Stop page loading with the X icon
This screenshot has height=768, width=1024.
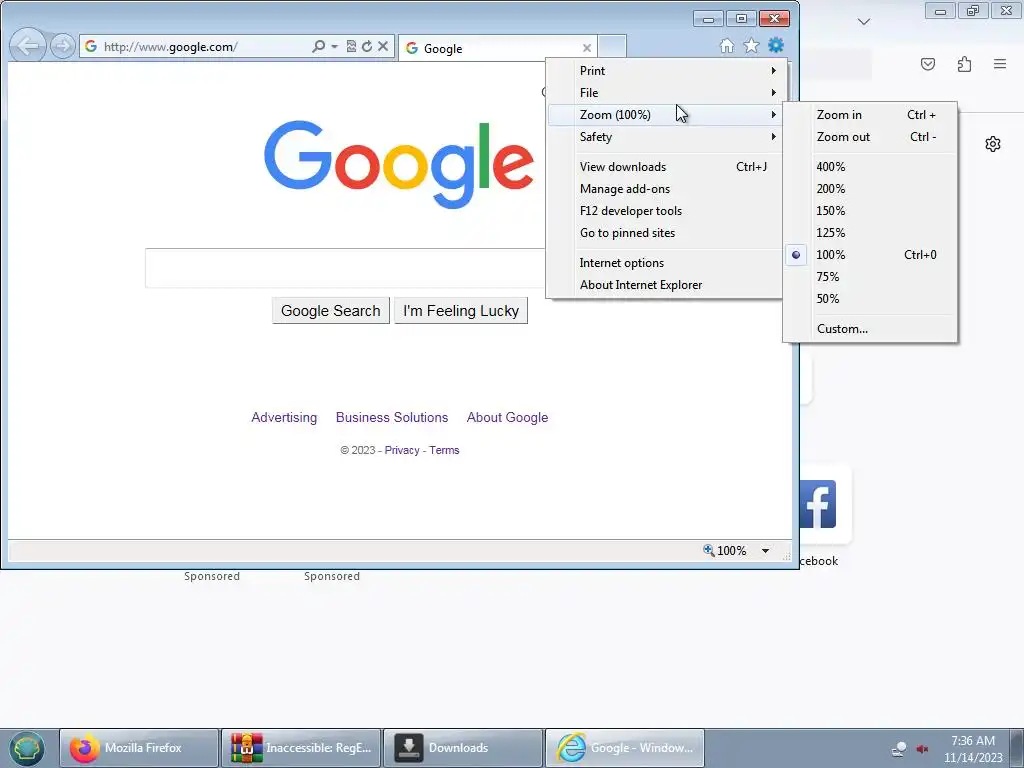(383, 46)
